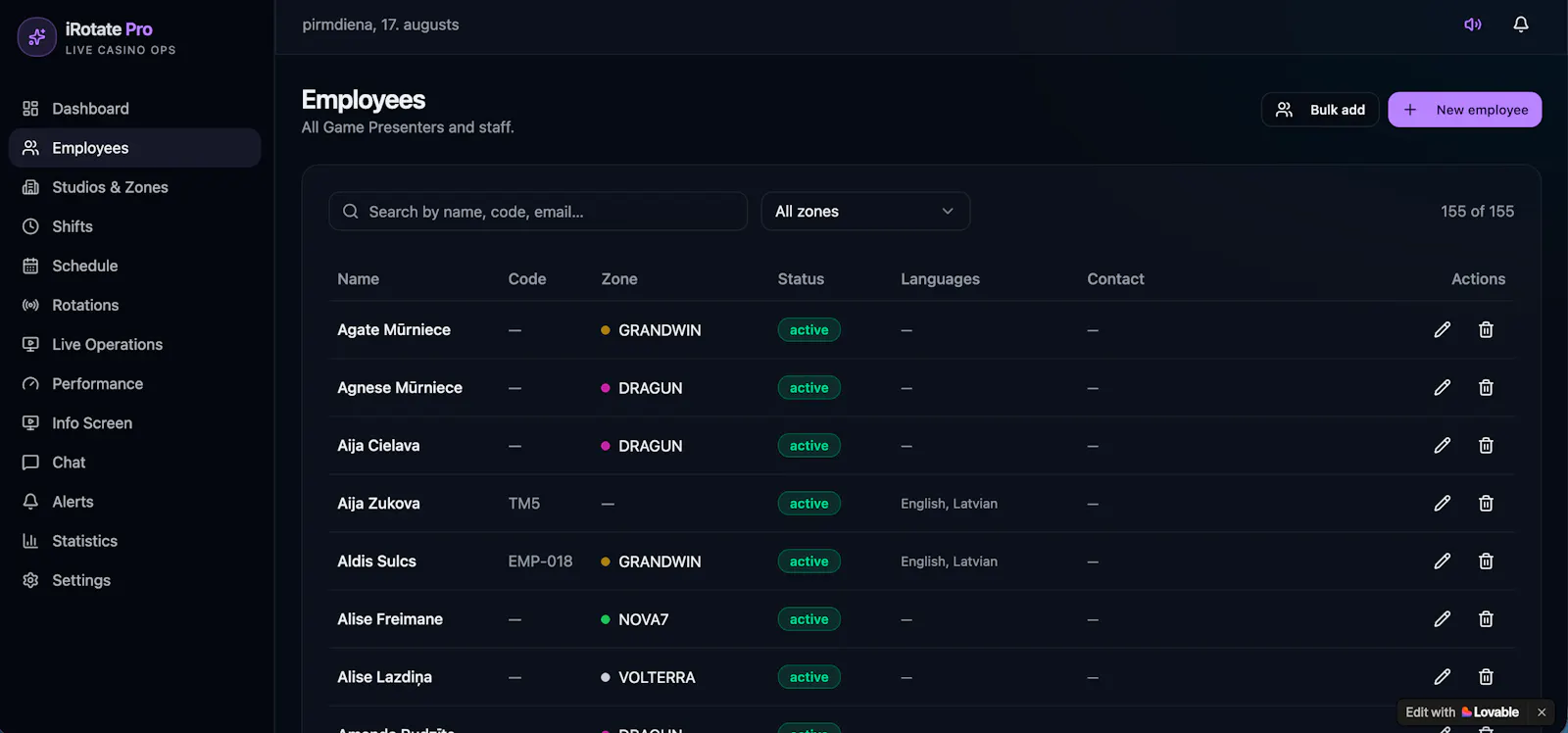Click Aija Zukova's active status badge
The image size is (1568, 733).
pyautogui.click(x=809, y=504)
